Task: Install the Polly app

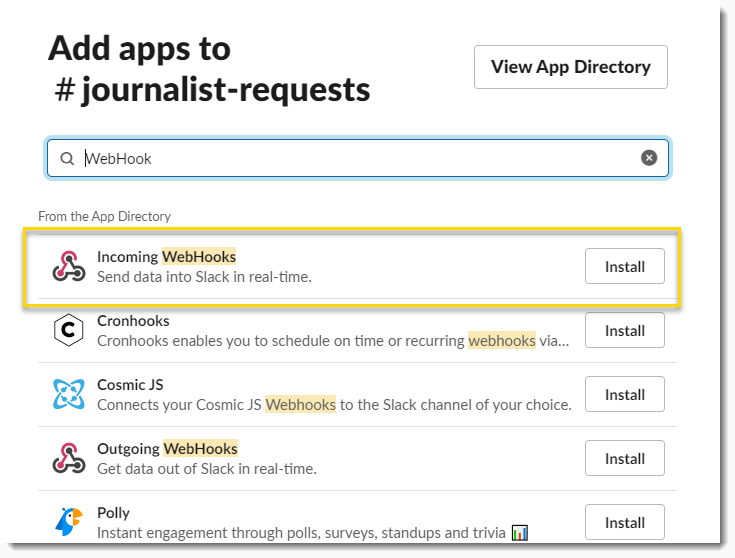Action: point(624,522)
